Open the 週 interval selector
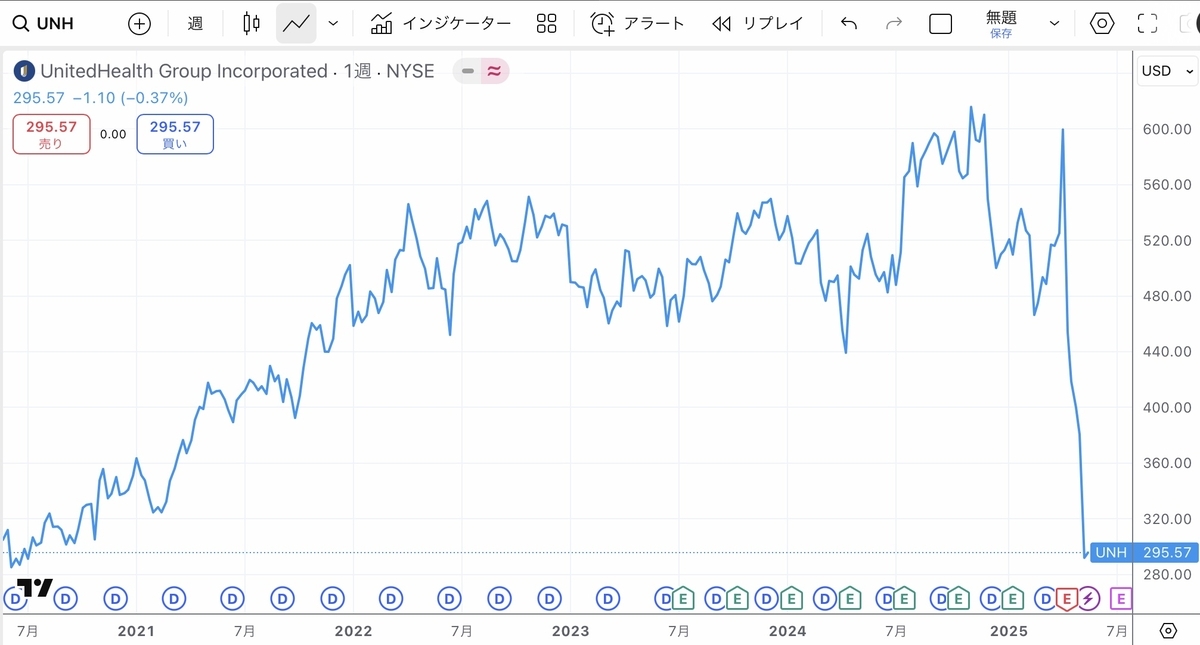1200x645 pixels. (x=195, y=23)
